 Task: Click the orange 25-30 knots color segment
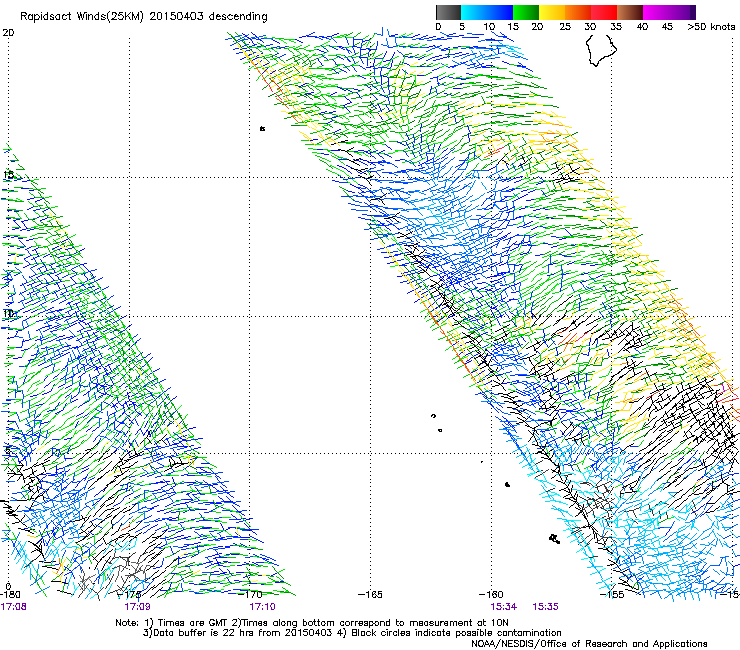578,12
